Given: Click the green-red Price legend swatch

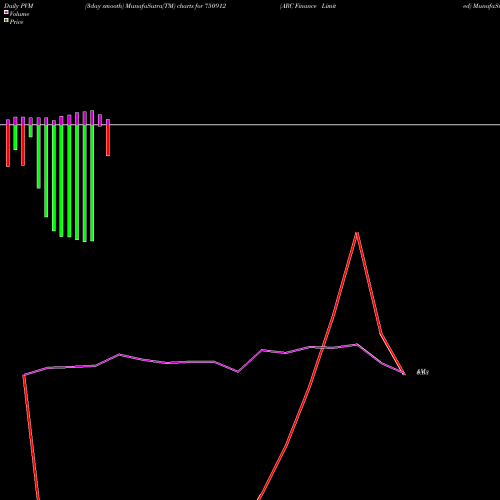Looking at the screenshot, I should point(6,20).
